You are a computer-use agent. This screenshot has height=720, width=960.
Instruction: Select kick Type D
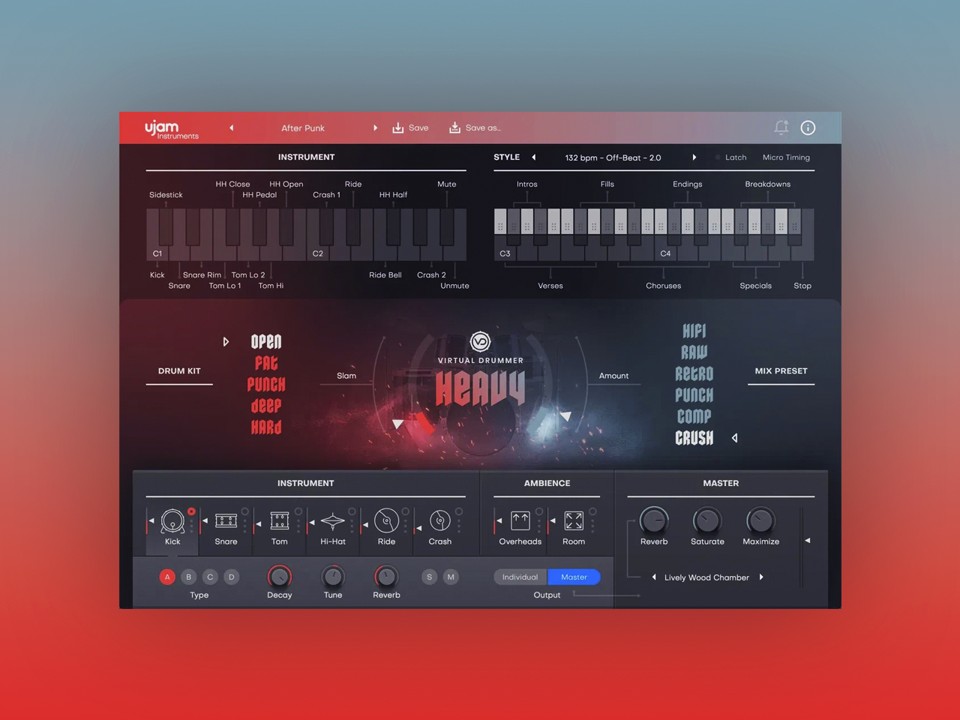click(231, 577)
